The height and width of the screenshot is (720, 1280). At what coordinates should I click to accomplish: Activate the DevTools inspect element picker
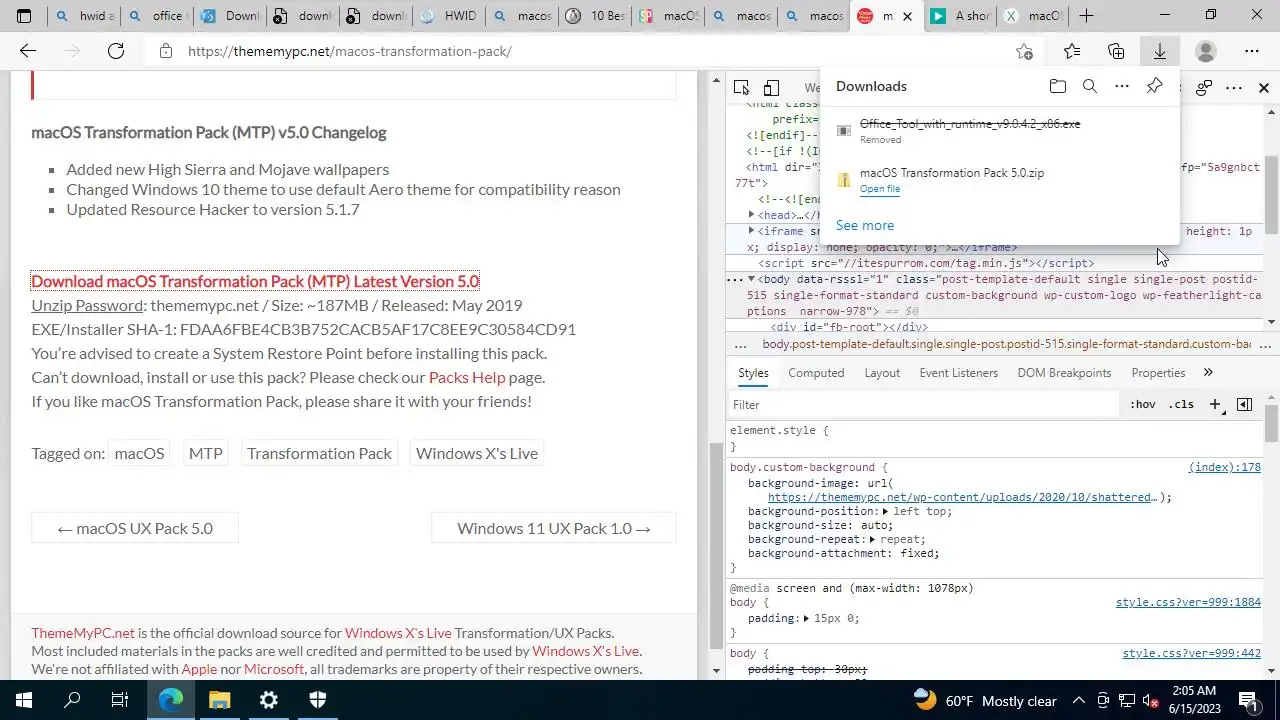click(741, 88)
